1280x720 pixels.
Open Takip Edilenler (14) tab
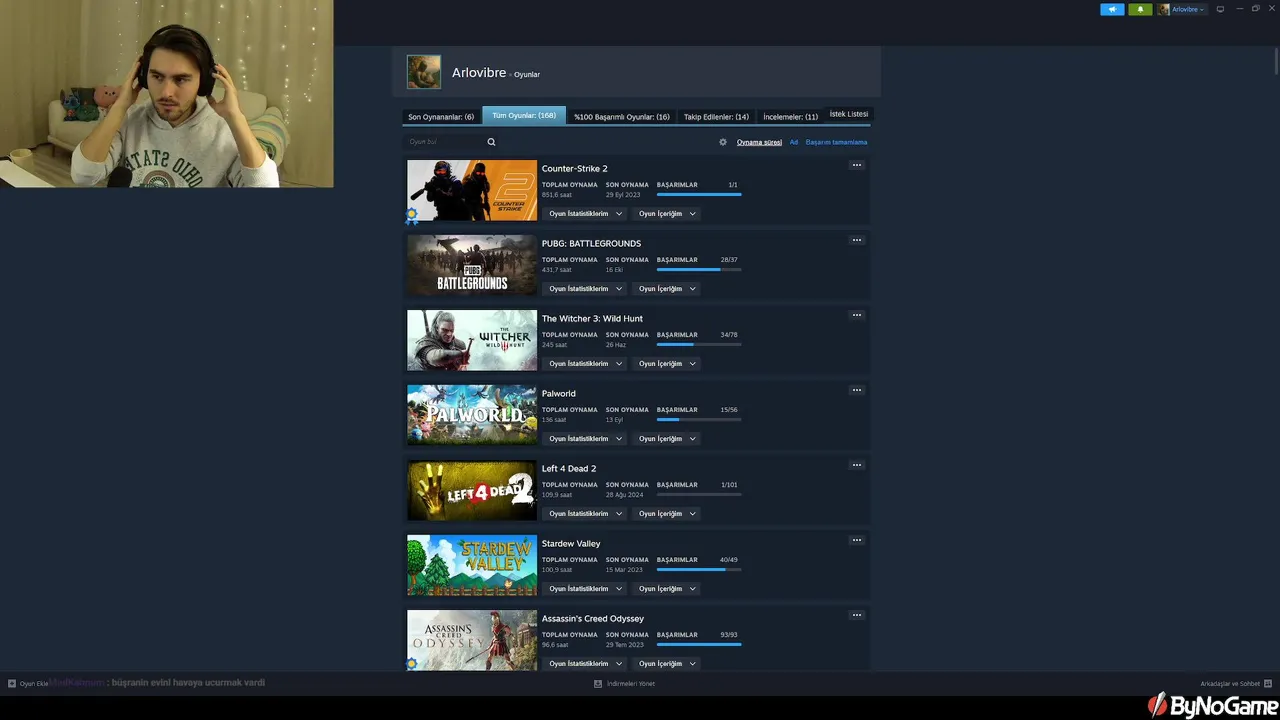pos(716,116)
